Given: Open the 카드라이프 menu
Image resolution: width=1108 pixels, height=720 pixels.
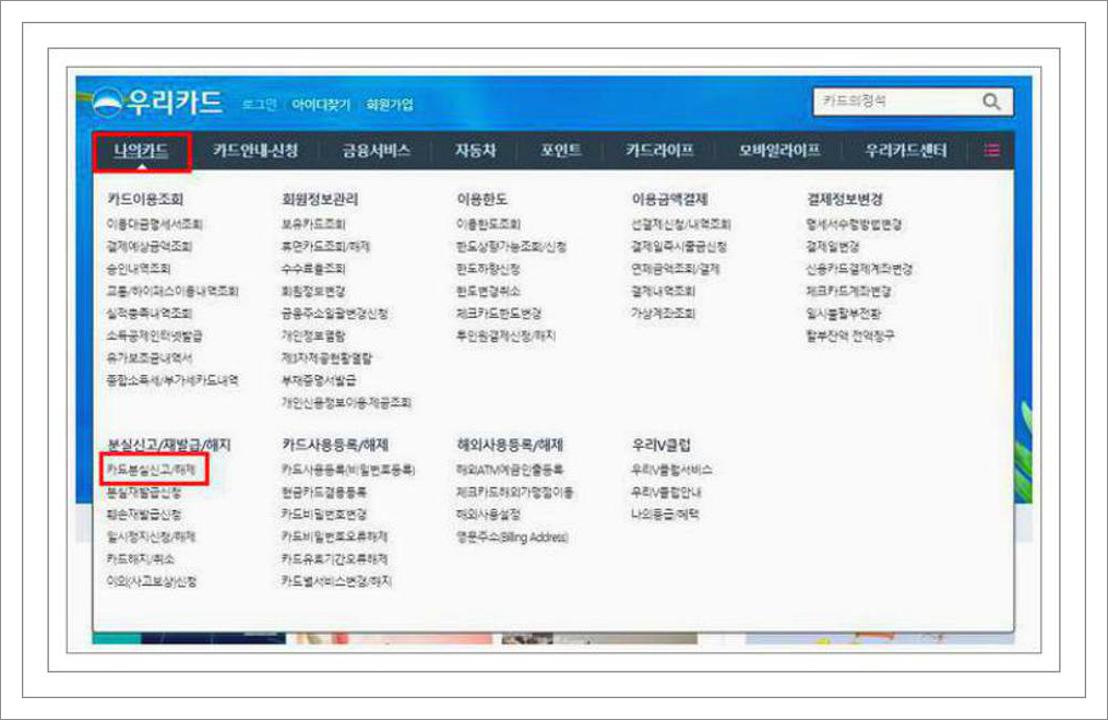Looking at the screenshot, I should pos(660,151).
